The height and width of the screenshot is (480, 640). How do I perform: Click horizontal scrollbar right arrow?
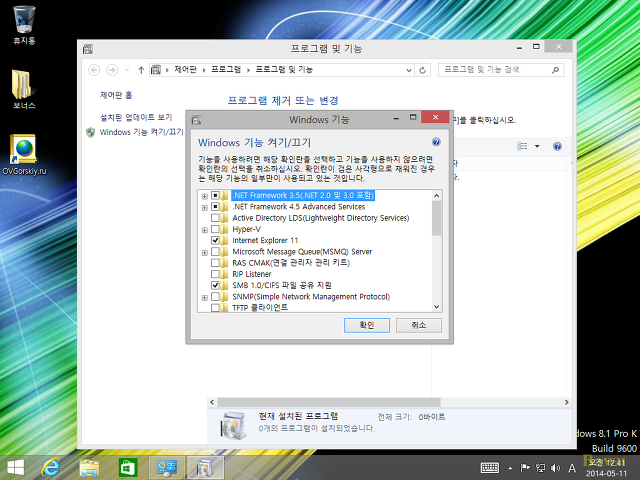[567, 402]
